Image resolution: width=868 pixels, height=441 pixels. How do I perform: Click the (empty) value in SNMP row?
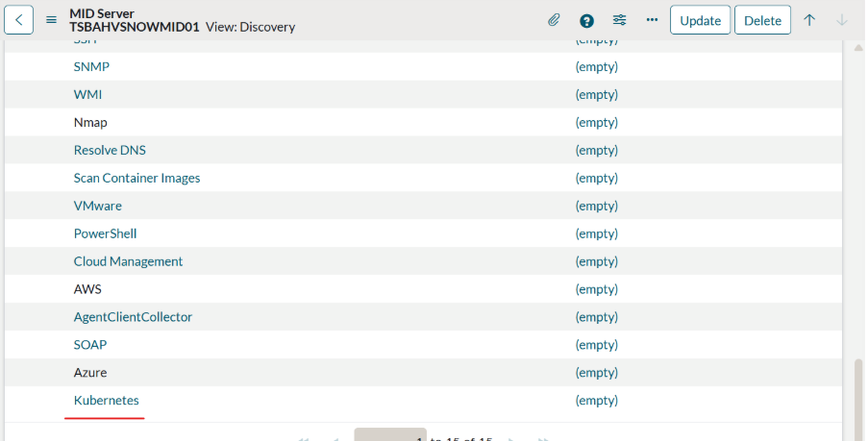point(596,67)
